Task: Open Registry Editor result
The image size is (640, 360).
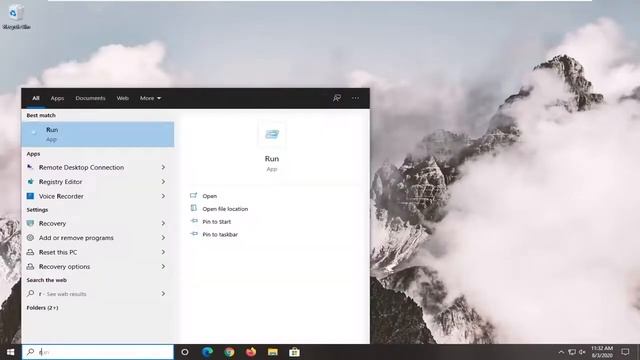Action: coord(60,182)
